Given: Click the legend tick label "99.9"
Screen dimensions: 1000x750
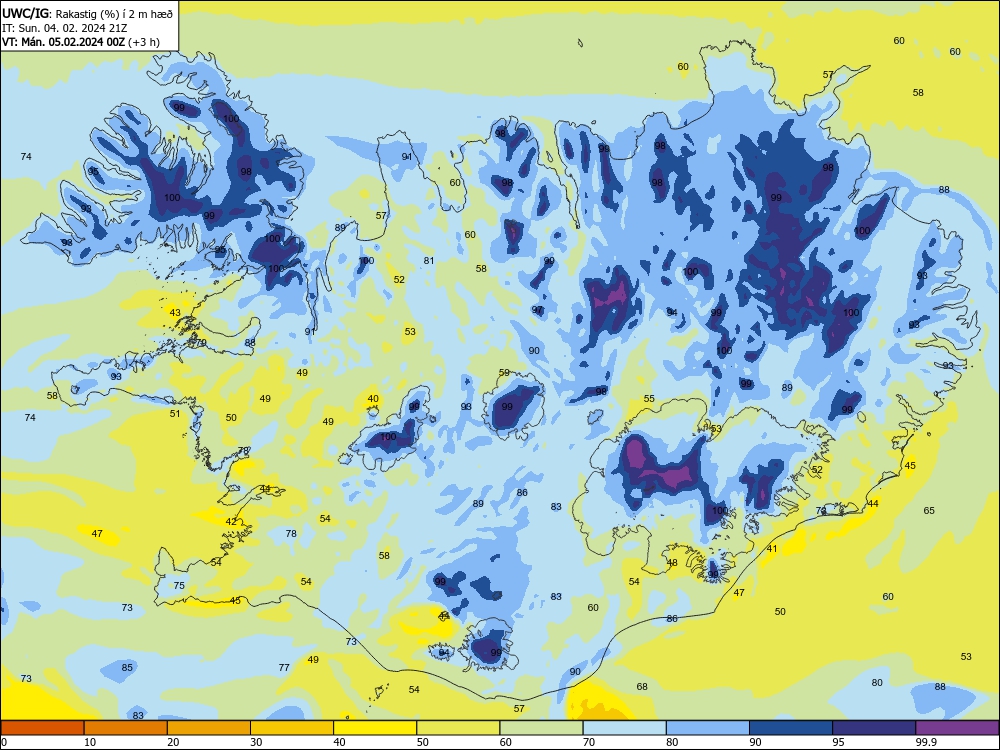Looking at the screenshot, I should [926, 742].
